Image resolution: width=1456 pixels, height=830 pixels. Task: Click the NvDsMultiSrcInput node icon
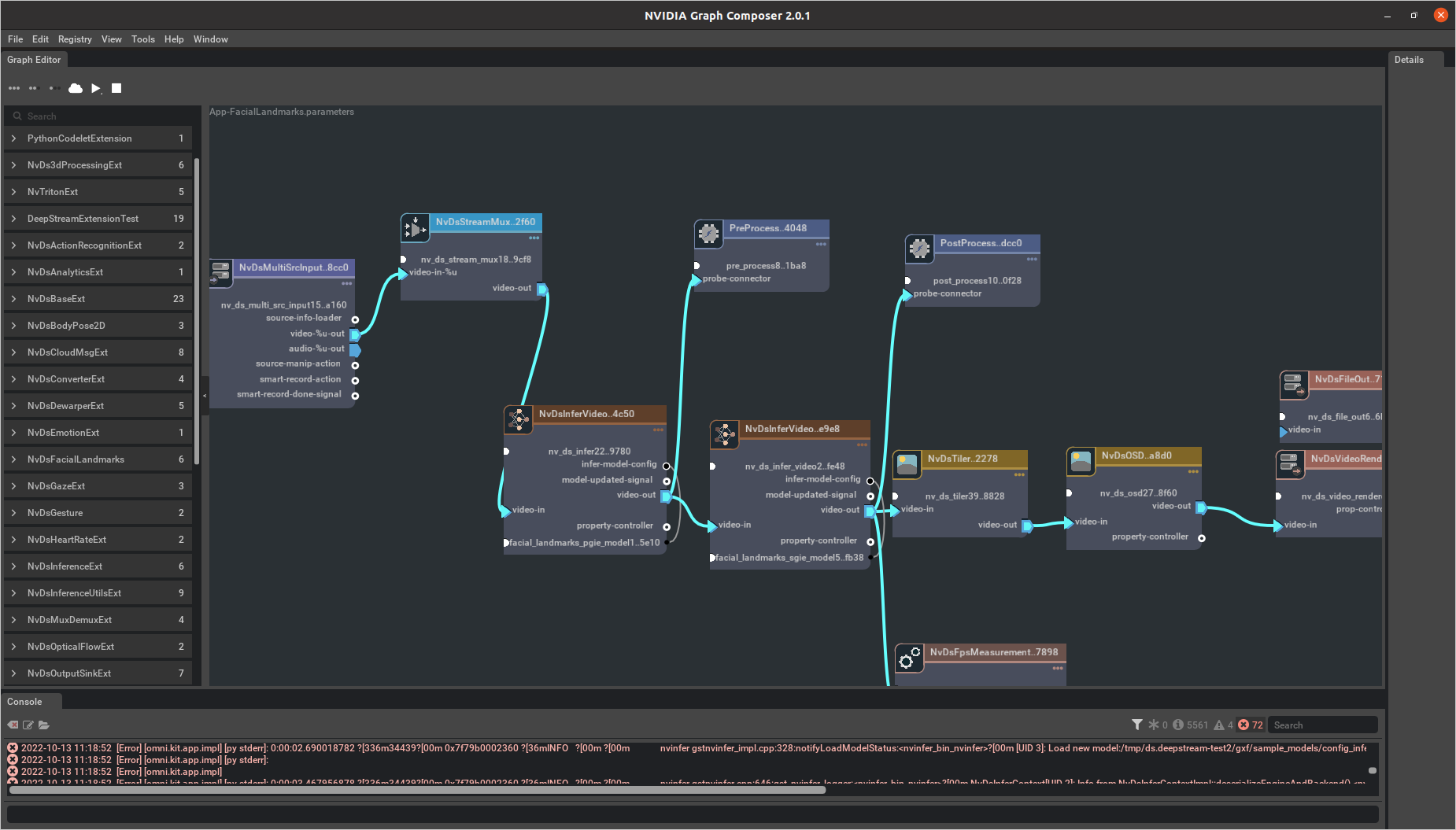[220, 274]
